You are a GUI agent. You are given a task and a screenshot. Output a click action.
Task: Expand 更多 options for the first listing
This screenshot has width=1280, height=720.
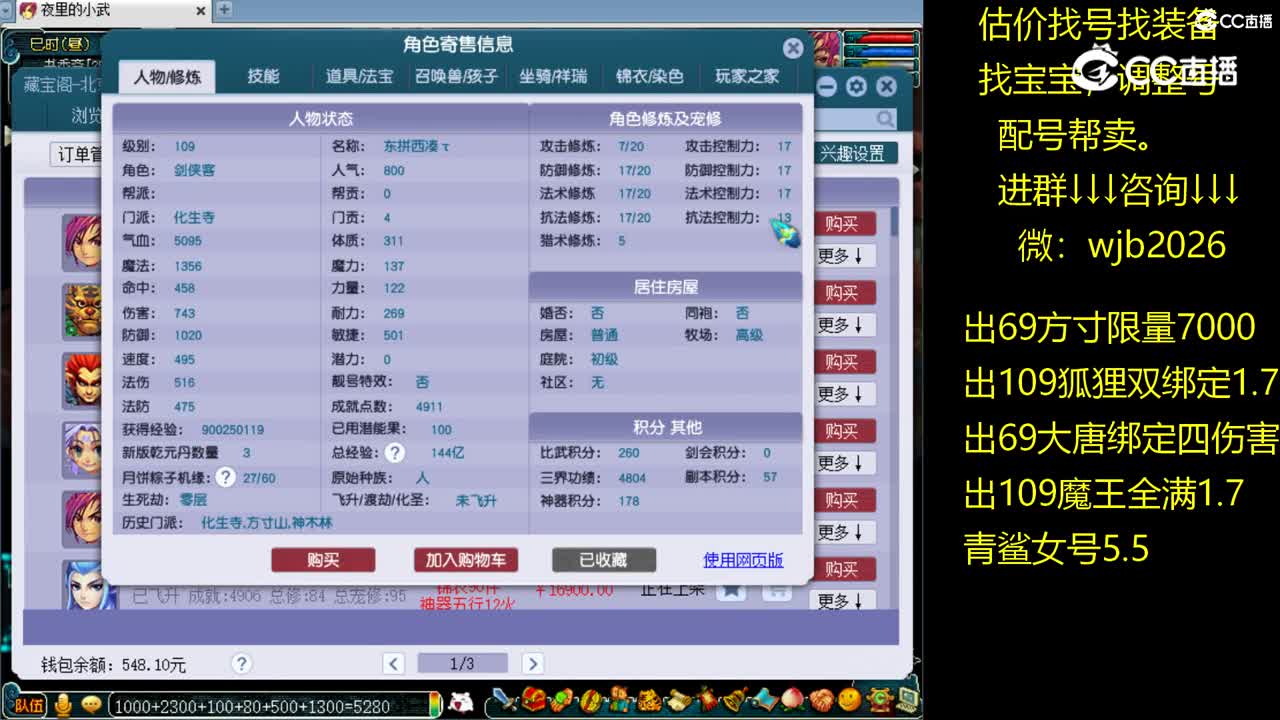coord(845,256)
